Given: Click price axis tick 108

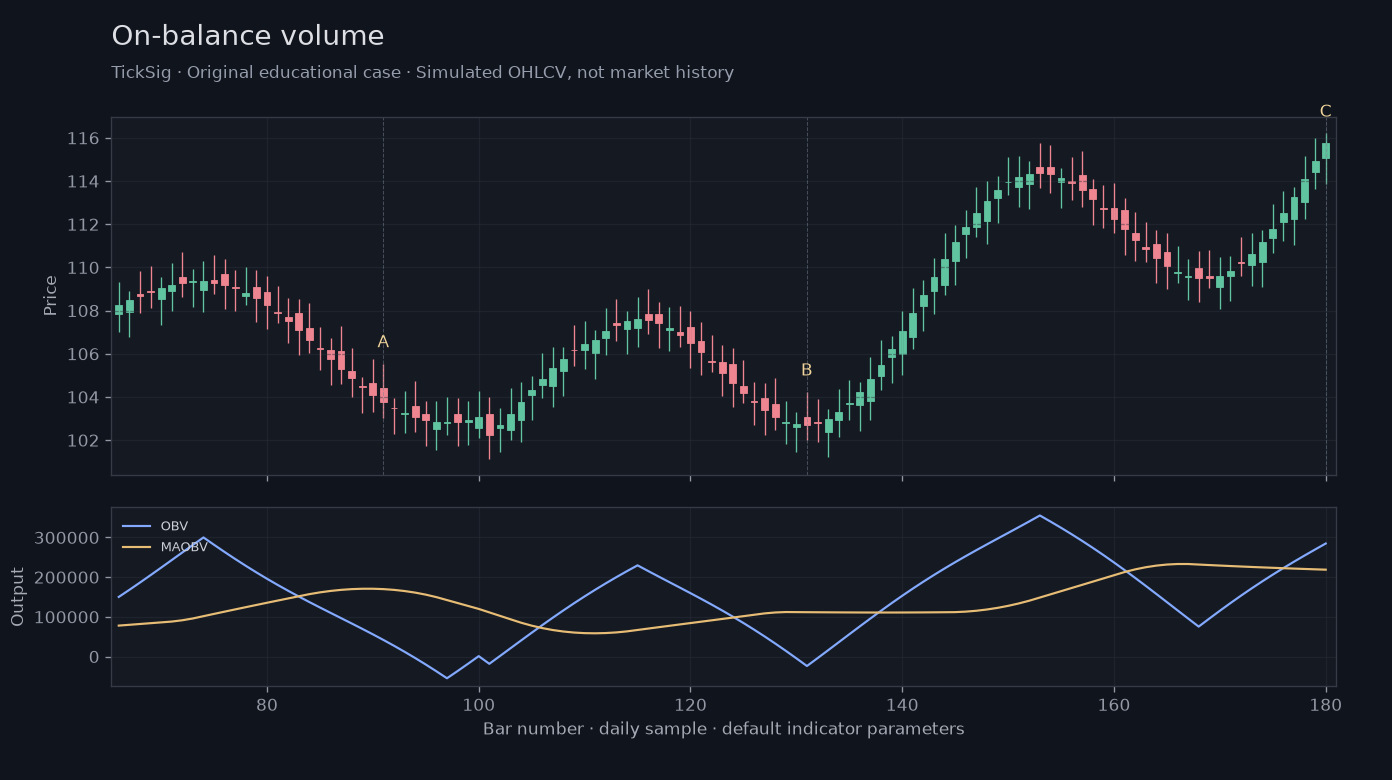Looking at the screenshot, I should [x=82, y=311].
